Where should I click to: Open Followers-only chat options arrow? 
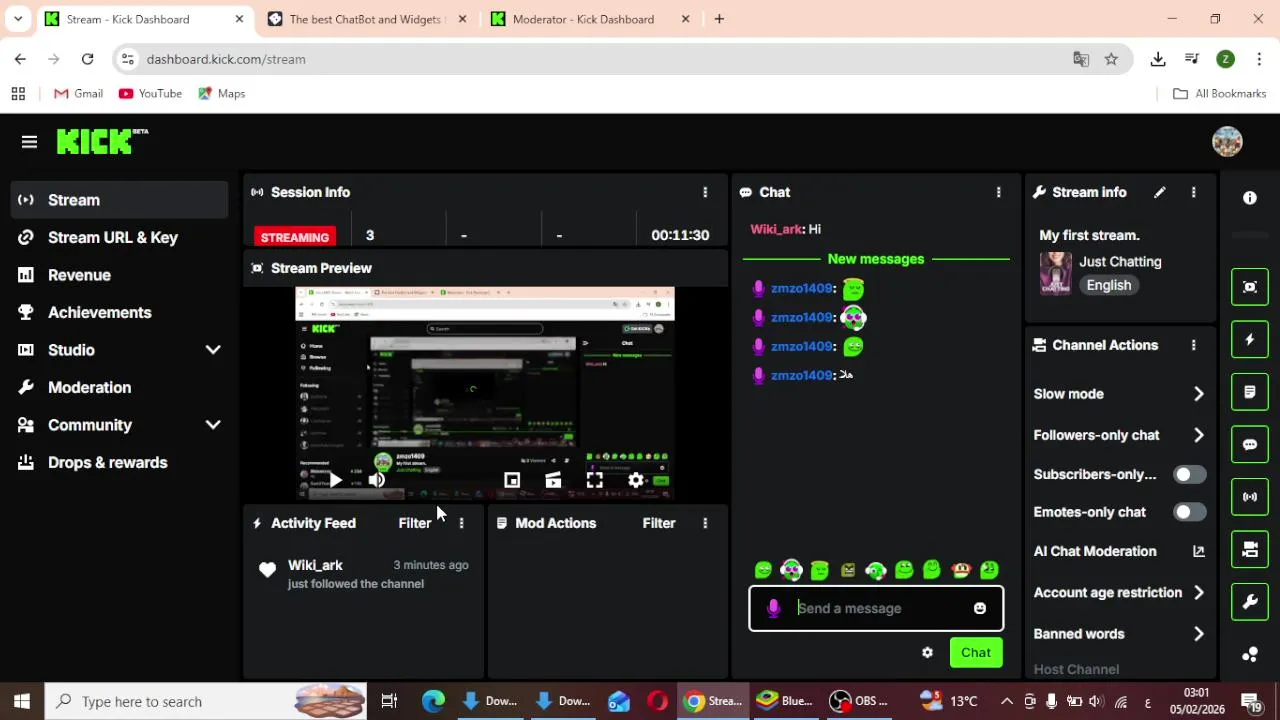point(1198,435)
